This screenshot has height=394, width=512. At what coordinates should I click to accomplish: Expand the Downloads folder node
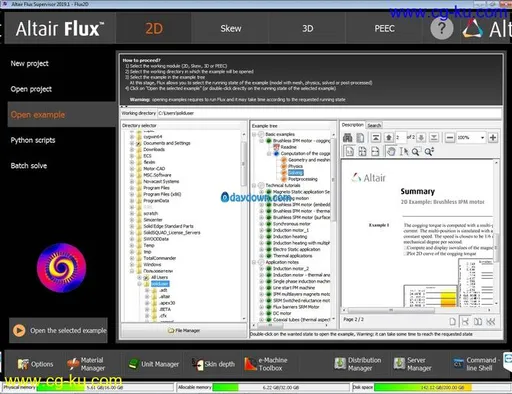[x=132, y=150]
